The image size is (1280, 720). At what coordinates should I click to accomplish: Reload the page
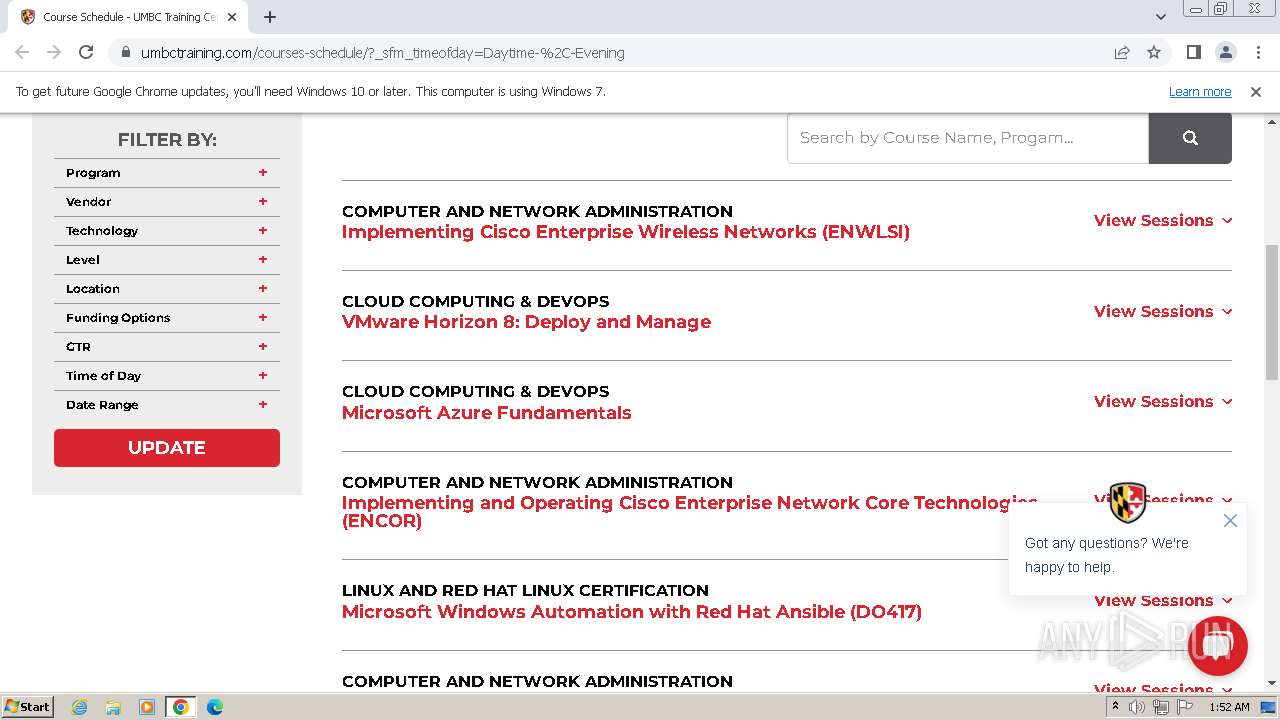[86, 52]
